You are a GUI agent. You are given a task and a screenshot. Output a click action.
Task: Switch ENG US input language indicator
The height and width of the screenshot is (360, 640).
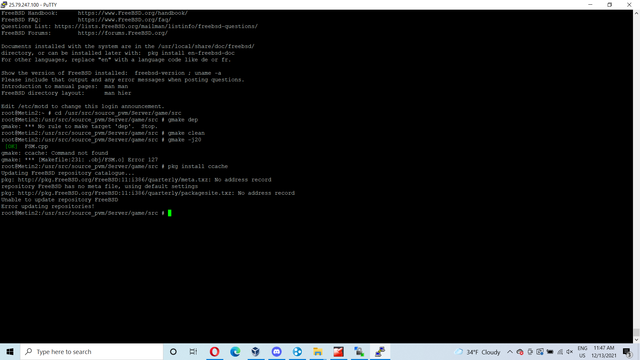582,352
